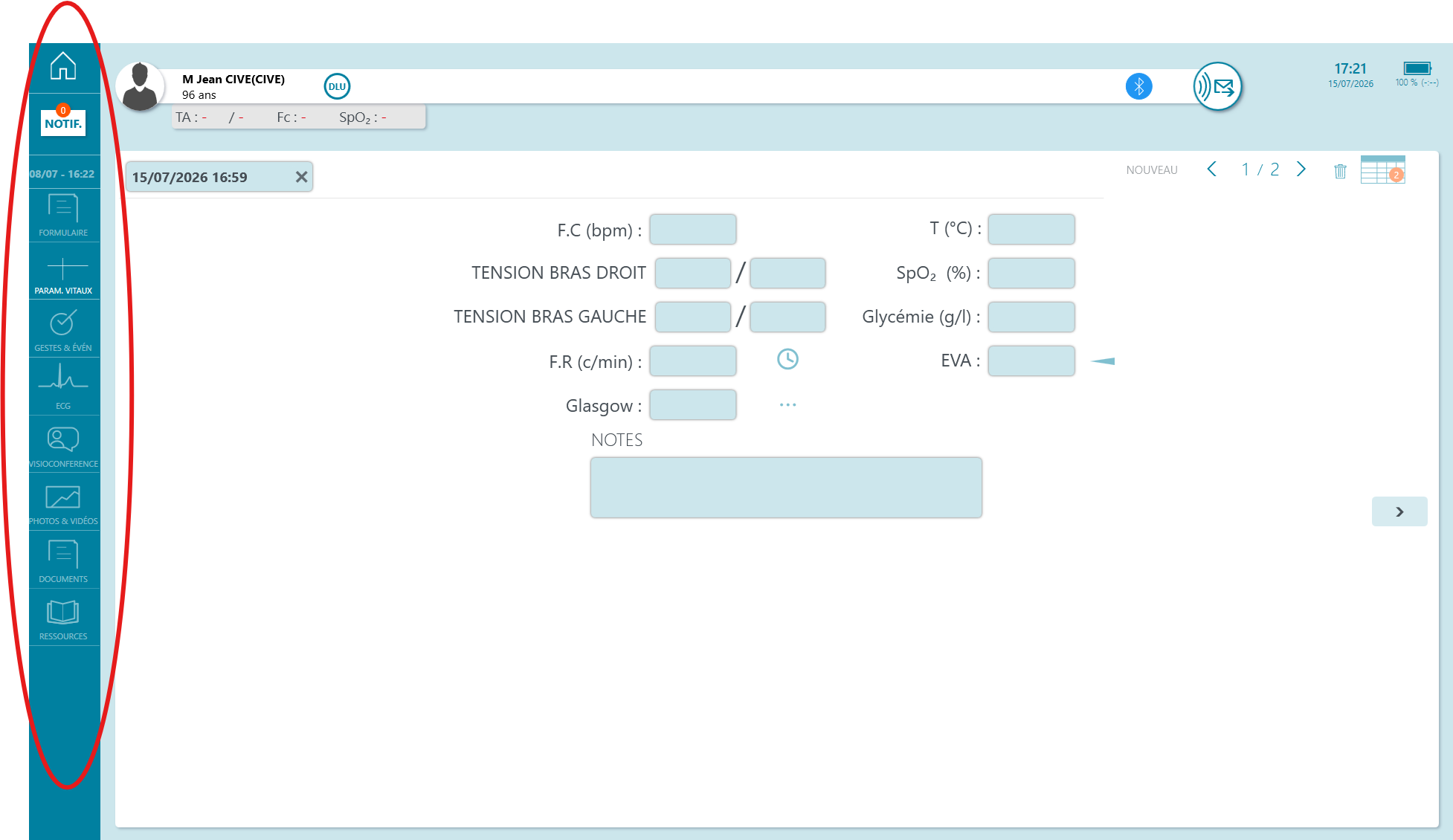Click the F.R (c/min) input field
Viewport: 1453px width, 840px height.
click(x=693, y=361)
